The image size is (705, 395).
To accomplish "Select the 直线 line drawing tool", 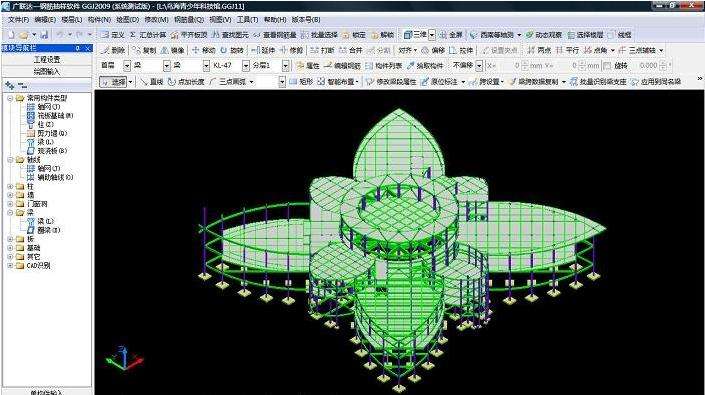I will (152, 82).
